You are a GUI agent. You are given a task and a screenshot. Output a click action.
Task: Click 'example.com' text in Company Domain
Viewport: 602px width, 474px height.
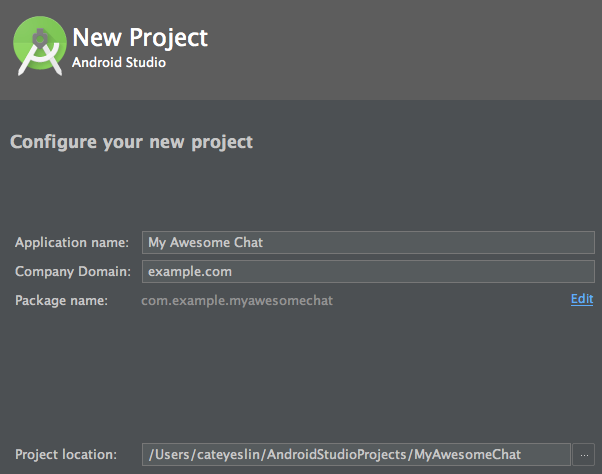point(190,272)
